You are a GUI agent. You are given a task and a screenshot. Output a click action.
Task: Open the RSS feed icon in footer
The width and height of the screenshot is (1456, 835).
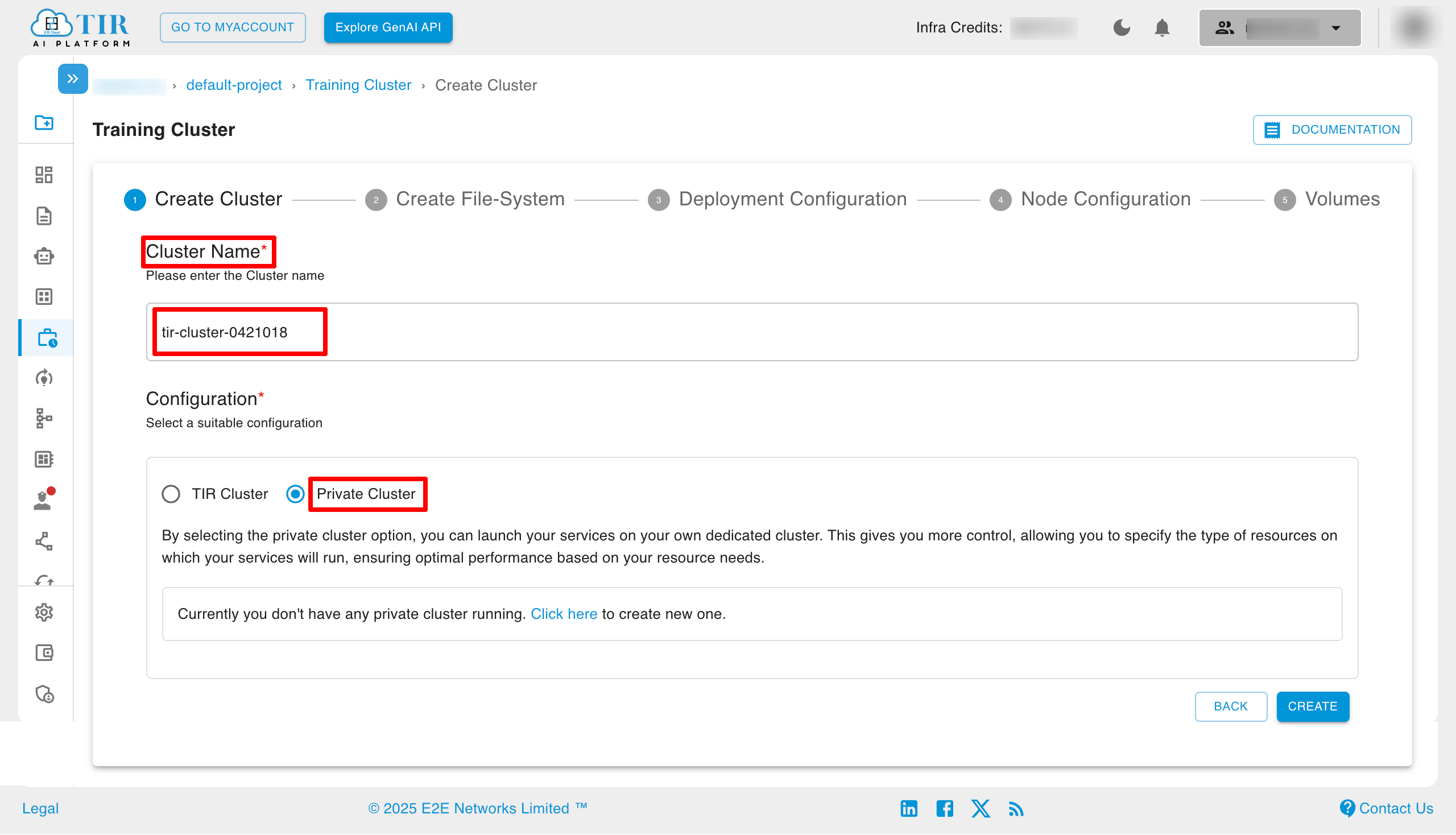pos(1016,808)
